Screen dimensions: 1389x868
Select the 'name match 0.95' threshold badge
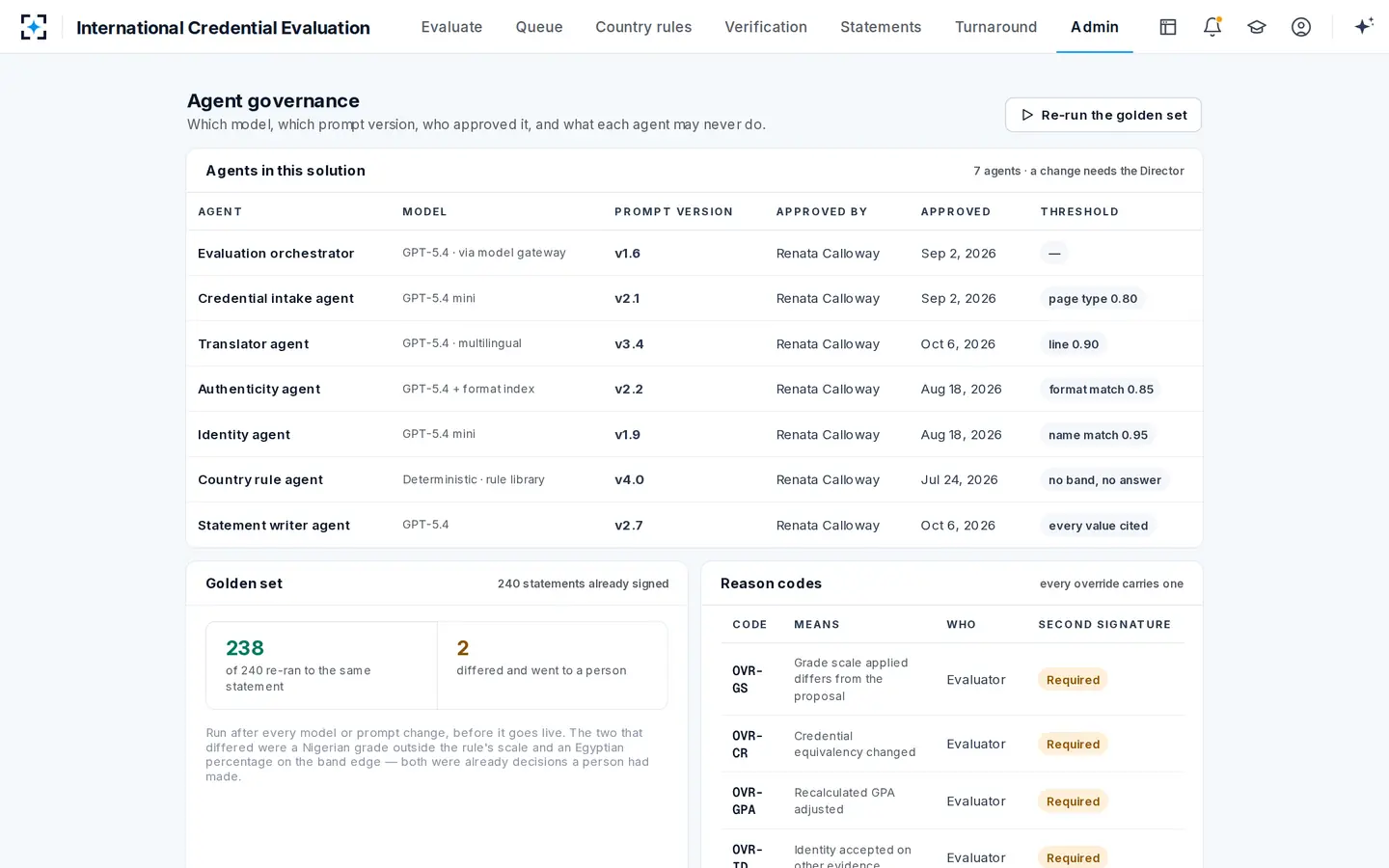point(1098,435)
